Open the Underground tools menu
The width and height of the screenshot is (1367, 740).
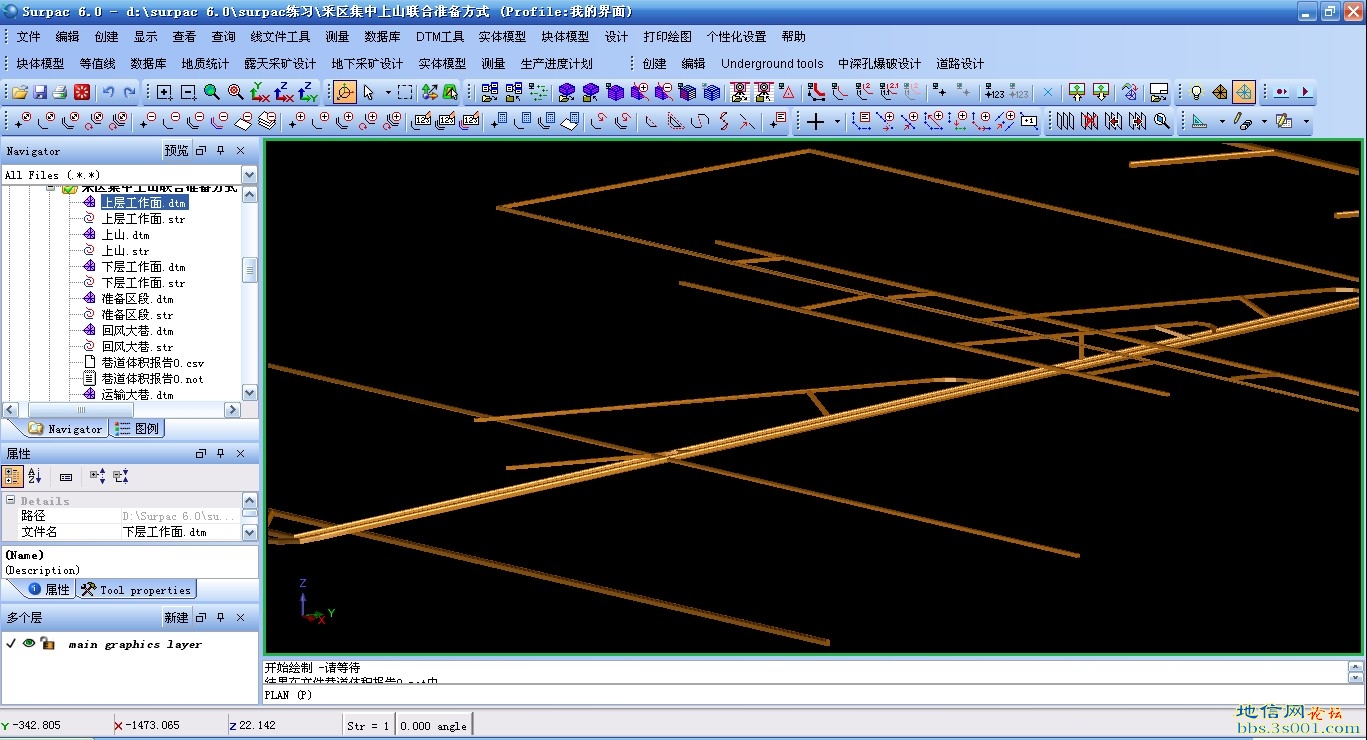click(x=772, y=63)
